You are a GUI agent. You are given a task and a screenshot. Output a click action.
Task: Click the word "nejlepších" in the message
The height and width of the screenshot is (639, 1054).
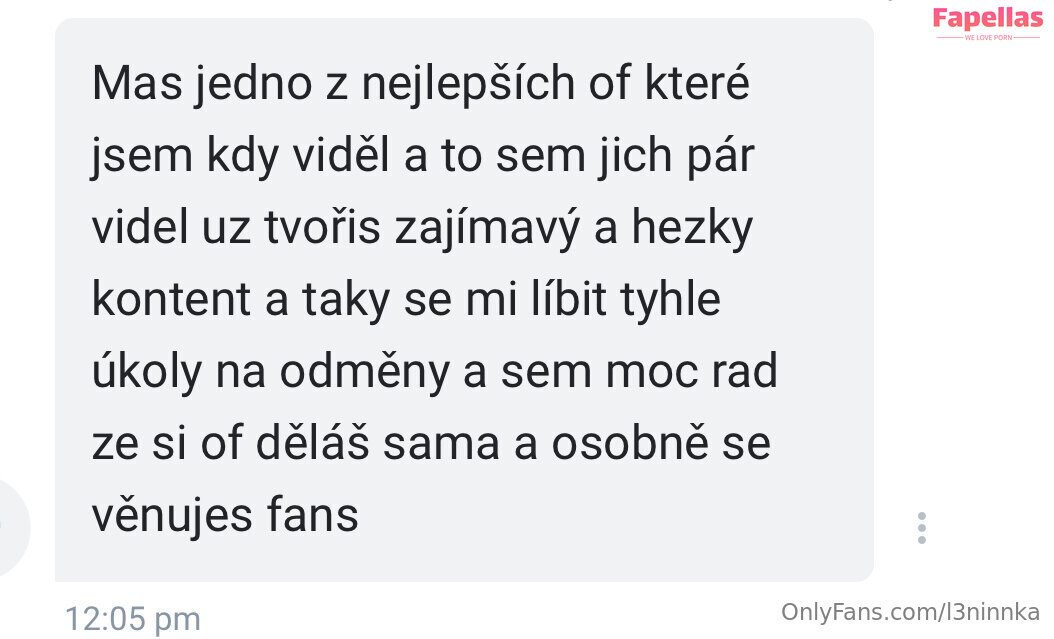(x=468, y=84)
